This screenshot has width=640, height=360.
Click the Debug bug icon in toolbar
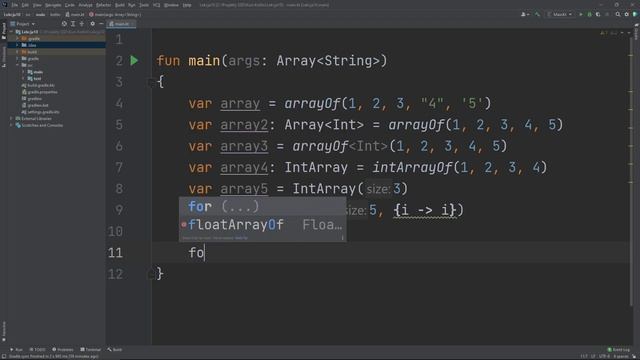[x=589, y=14]
